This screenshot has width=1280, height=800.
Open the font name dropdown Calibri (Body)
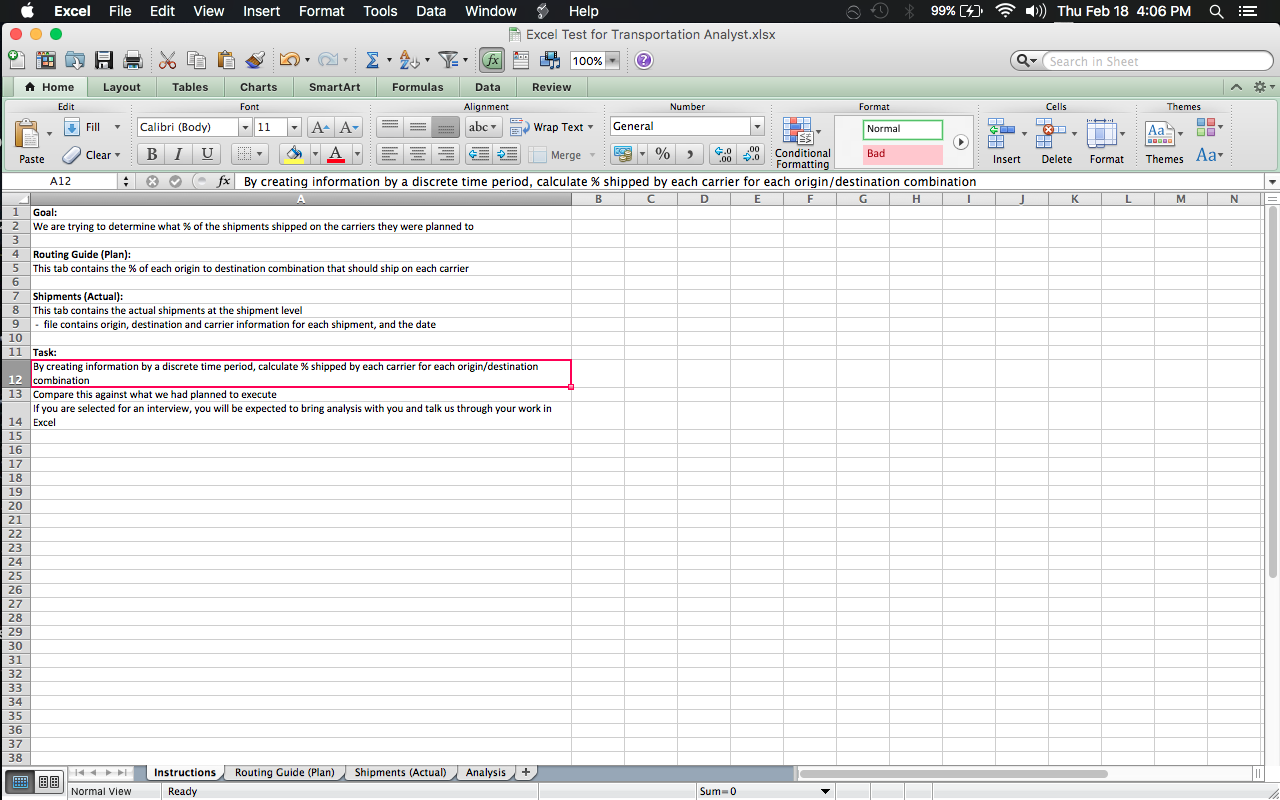click(x=245, y=127)
